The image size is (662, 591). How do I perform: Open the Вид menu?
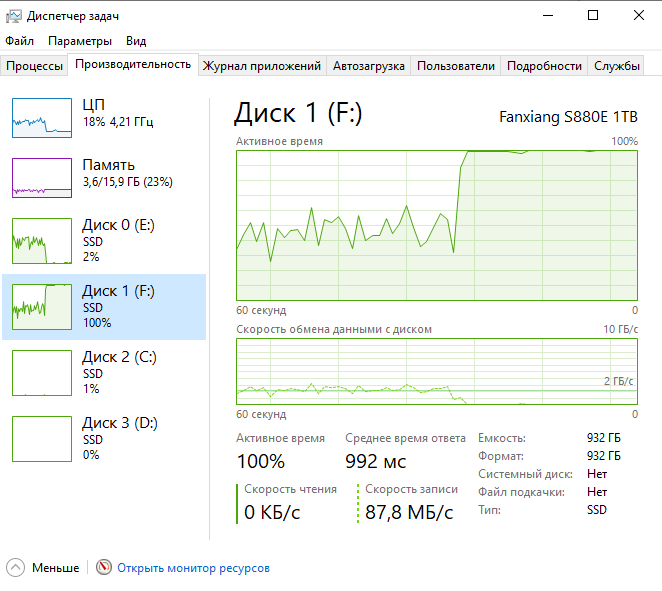tap(136, 41)
